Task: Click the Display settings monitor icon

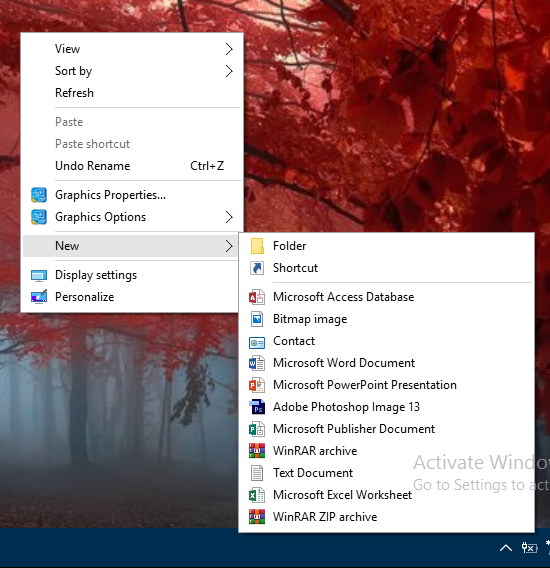Action: click(39, 276)
